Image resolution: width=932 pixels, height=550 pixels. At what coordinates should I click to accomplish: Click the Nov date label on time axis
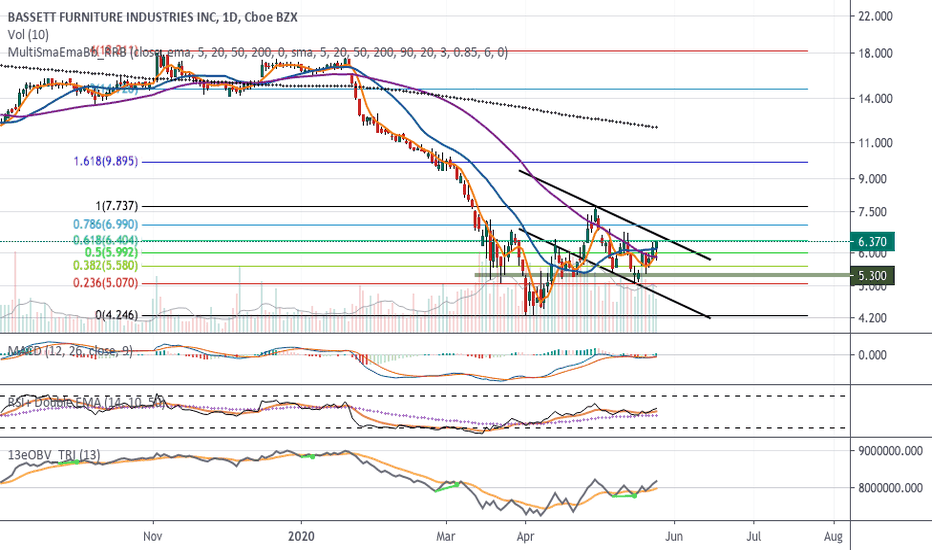pos(153,536)
